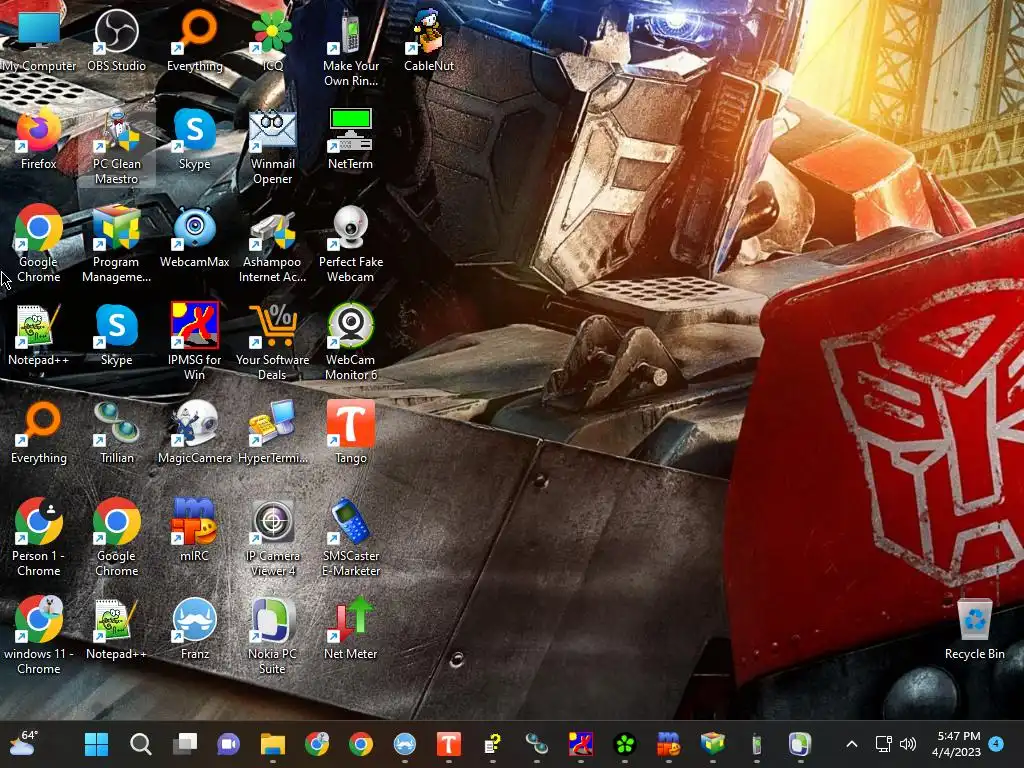Image resolution: width=1024 pixels, height=768 pixels.
Task: Open the HyperTermi... shortcut
Action: click(272, 432)
